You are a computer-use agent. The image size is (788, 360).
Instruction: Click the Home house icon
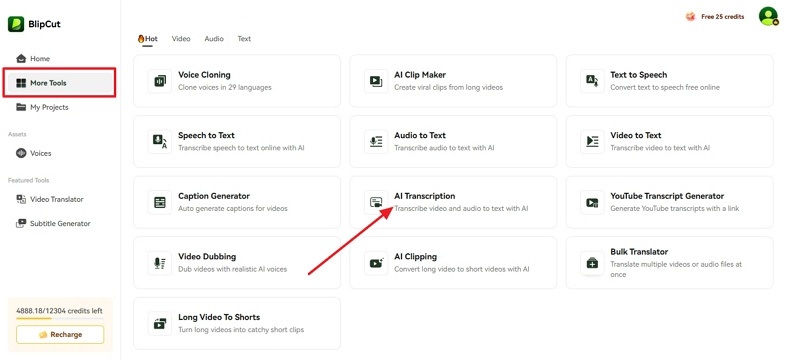coord(21,58)
